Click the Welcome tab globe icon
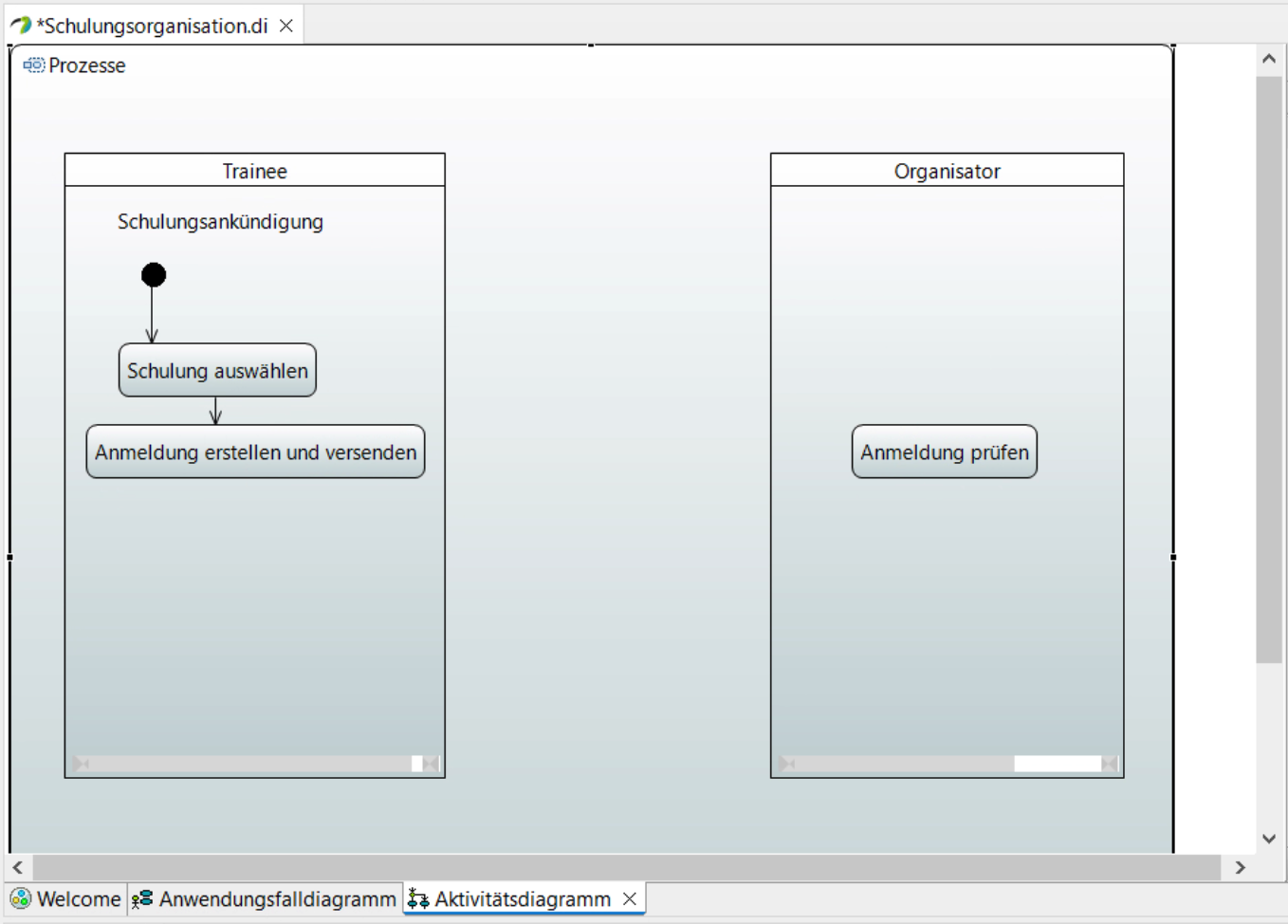 pos(21,898)
